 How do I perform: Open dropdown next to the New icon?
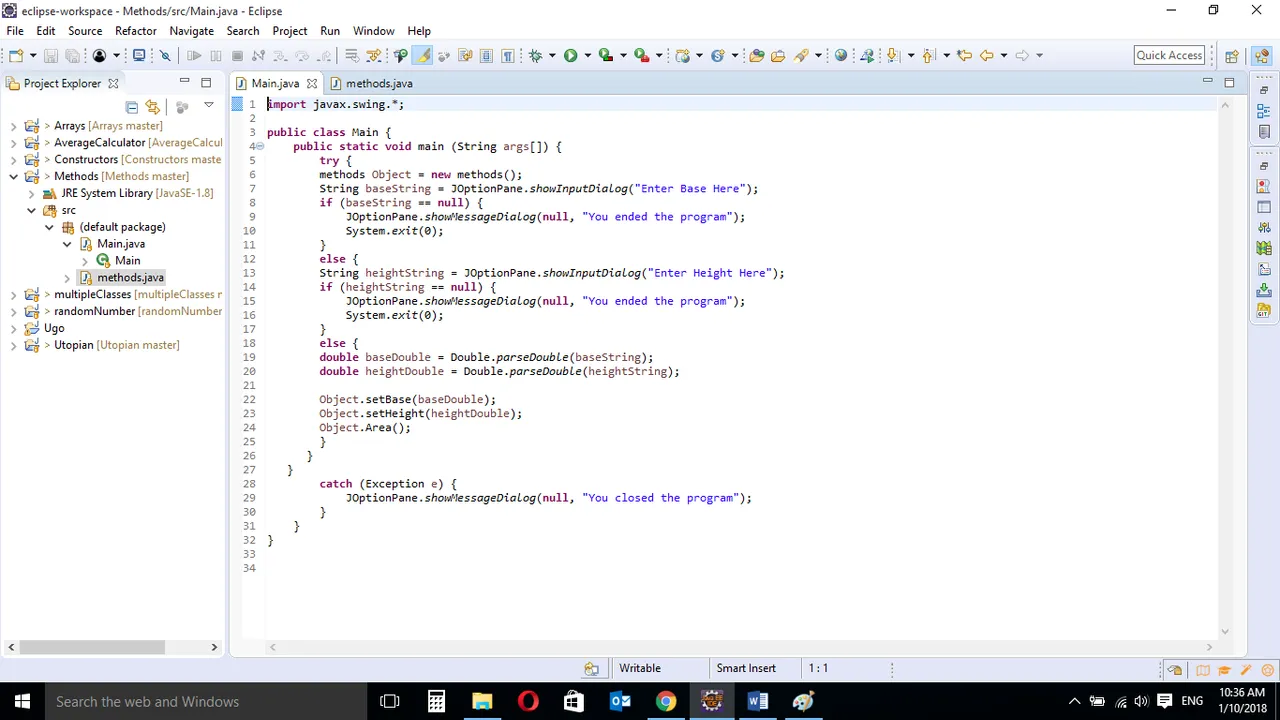coord(33,55)
